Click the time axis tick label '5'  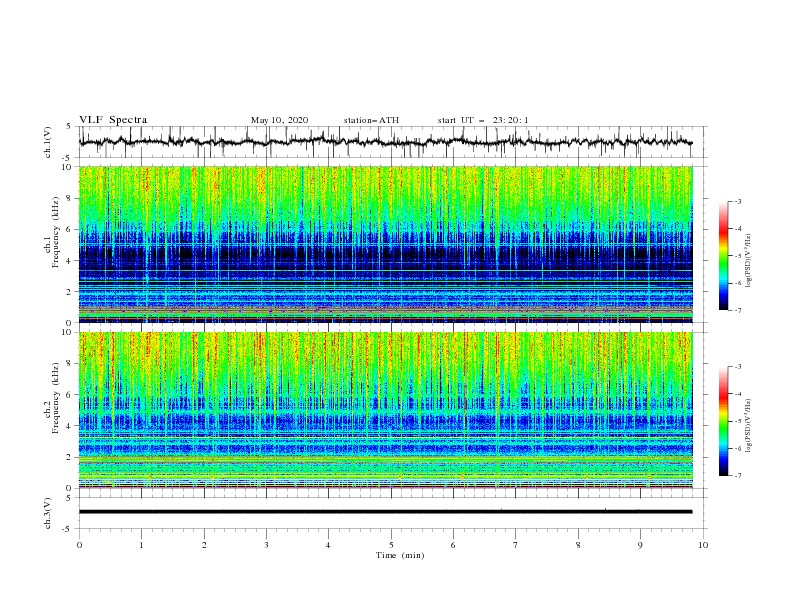click(391, 545)
